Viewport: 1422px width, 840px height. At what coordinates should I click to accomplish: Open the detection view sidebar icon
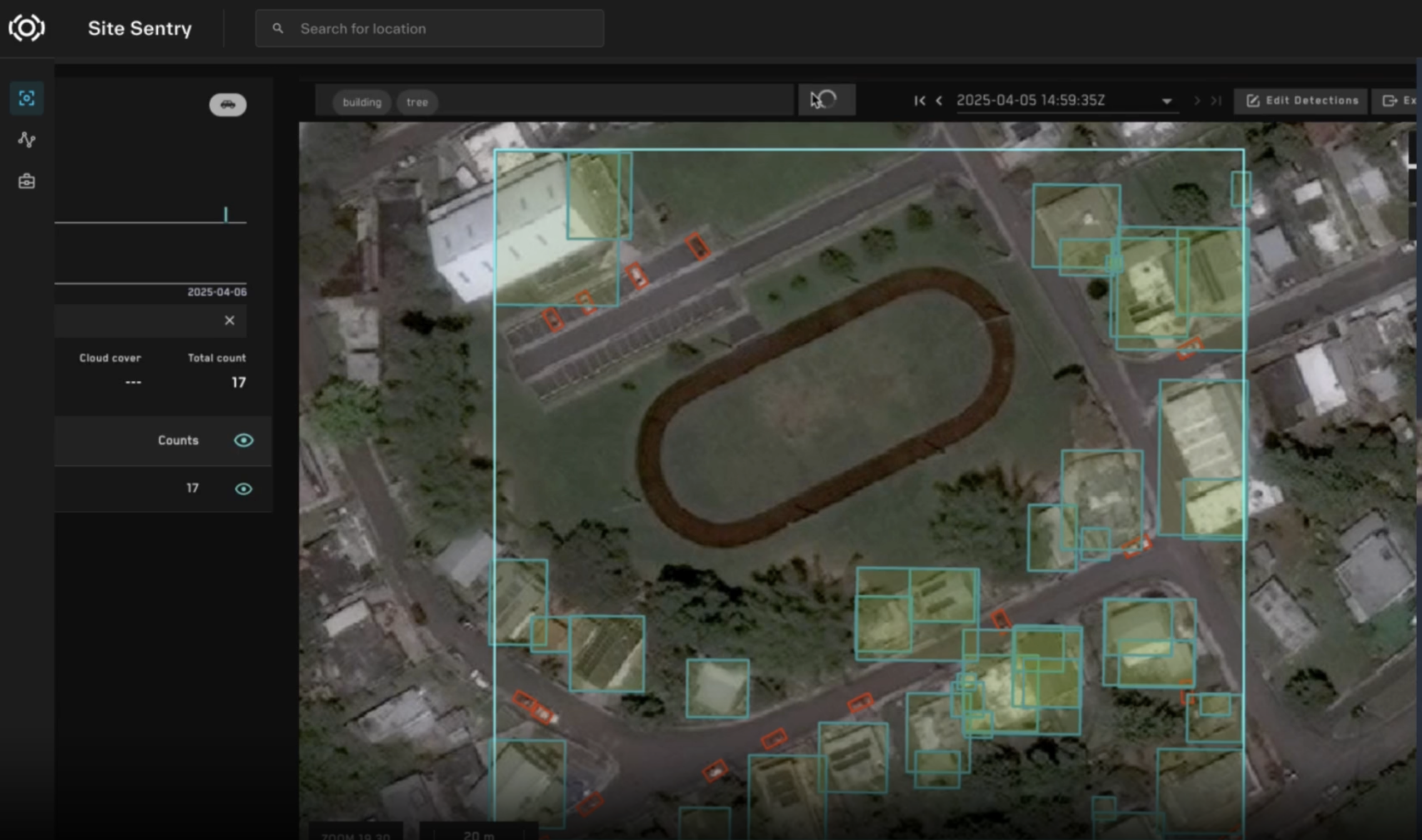(27, 98)
